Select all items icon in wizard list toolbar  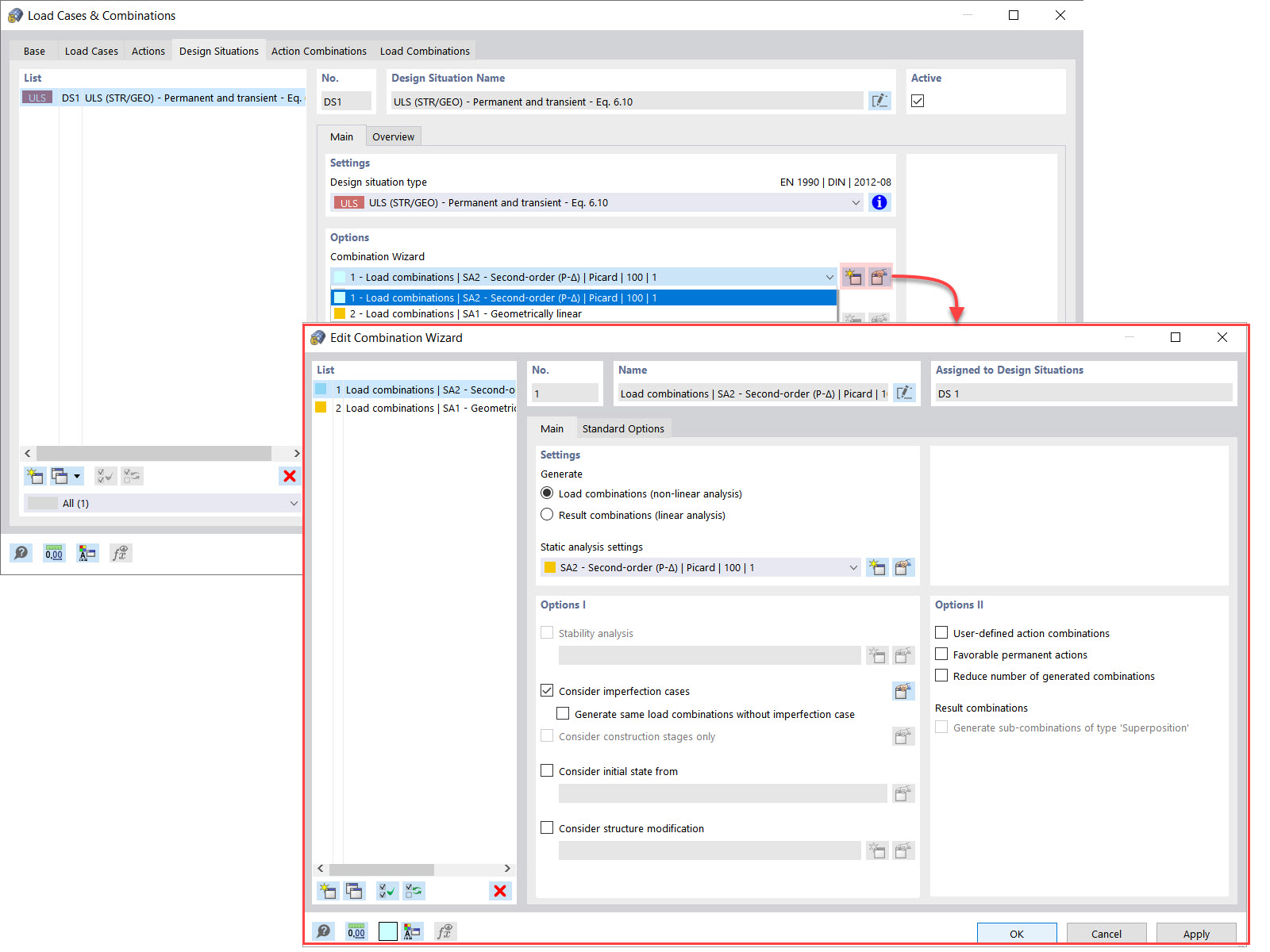point(388,891)
